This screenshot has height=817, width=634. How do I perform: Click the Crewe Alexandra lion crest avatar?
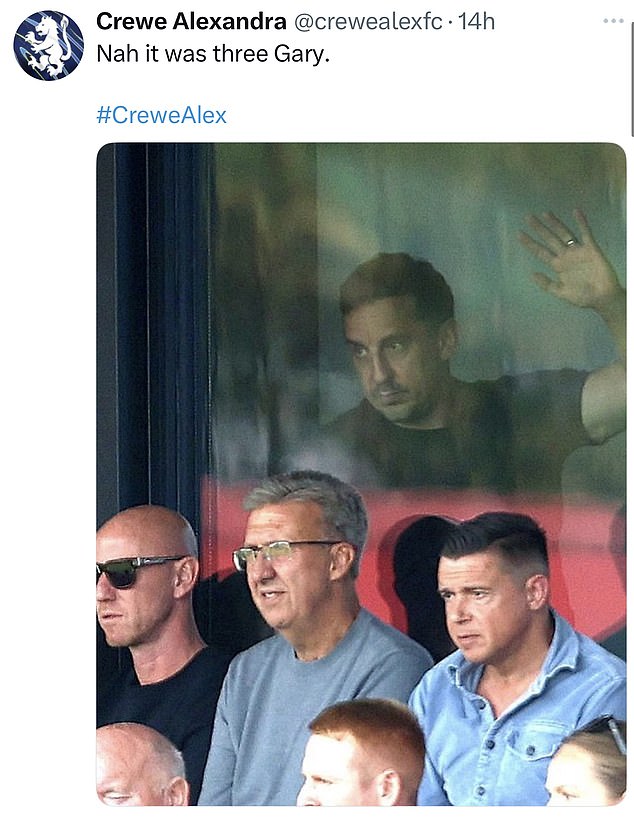point(48,45)
